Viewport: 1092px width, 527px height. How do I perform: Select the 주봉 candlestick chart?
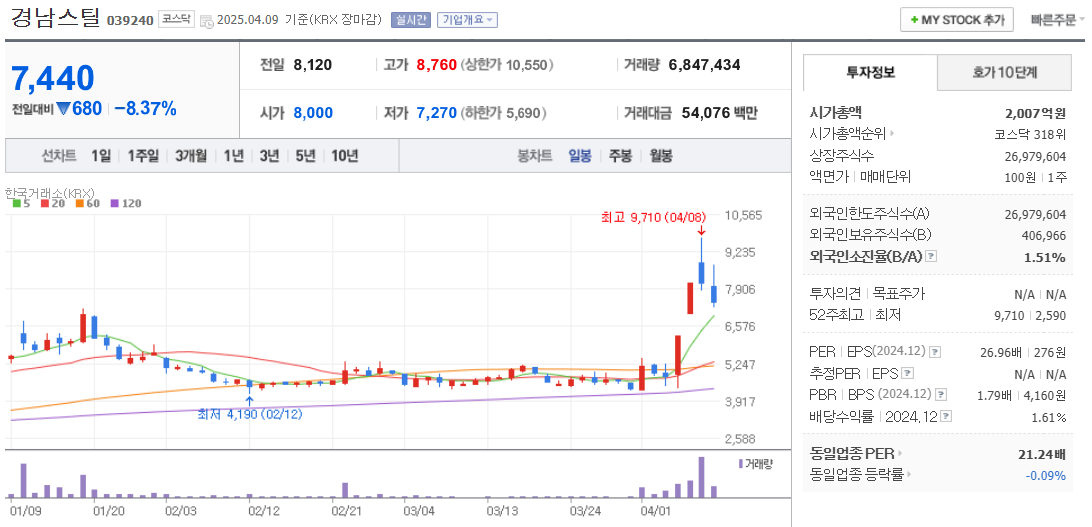point(621,156)
